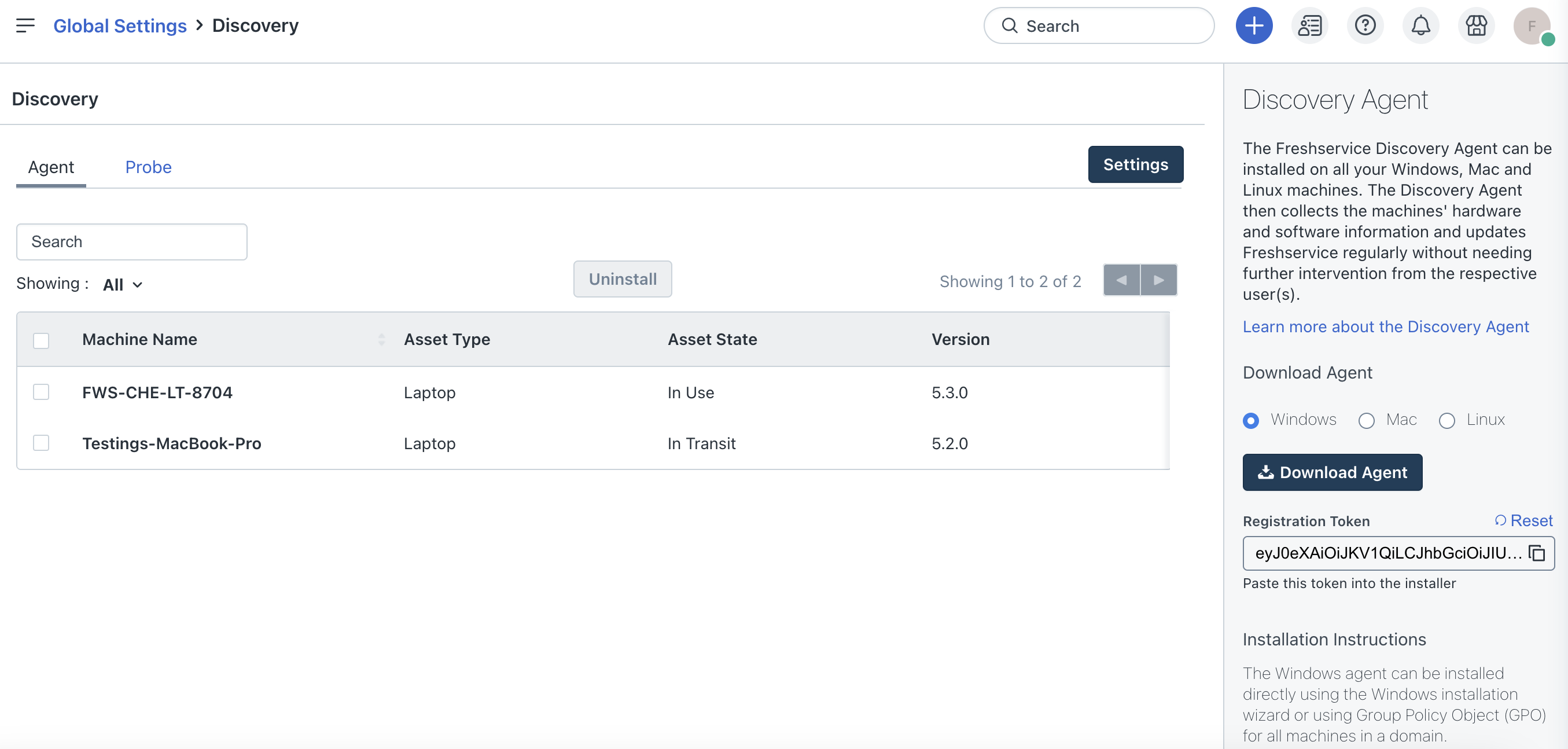Image resolution: width=1568 pixels, height=749 pixels.
Task: Reset the registration token
Action: pyautogui.click(x=1523, y=520)
